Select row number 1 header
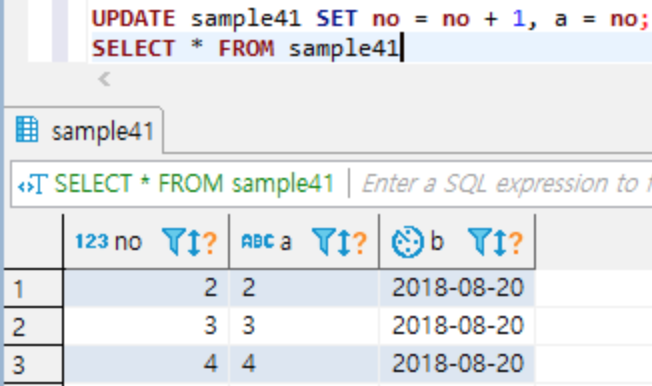The image size is (652, 386). tap(33, 288)
